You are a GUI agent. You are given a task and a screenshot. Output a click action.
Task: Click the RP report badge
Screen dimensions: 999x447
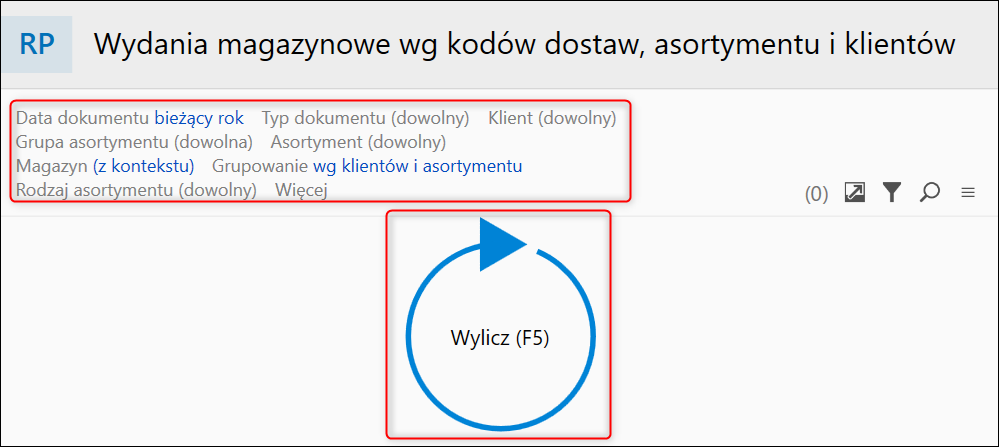click(x=37, y=45)
